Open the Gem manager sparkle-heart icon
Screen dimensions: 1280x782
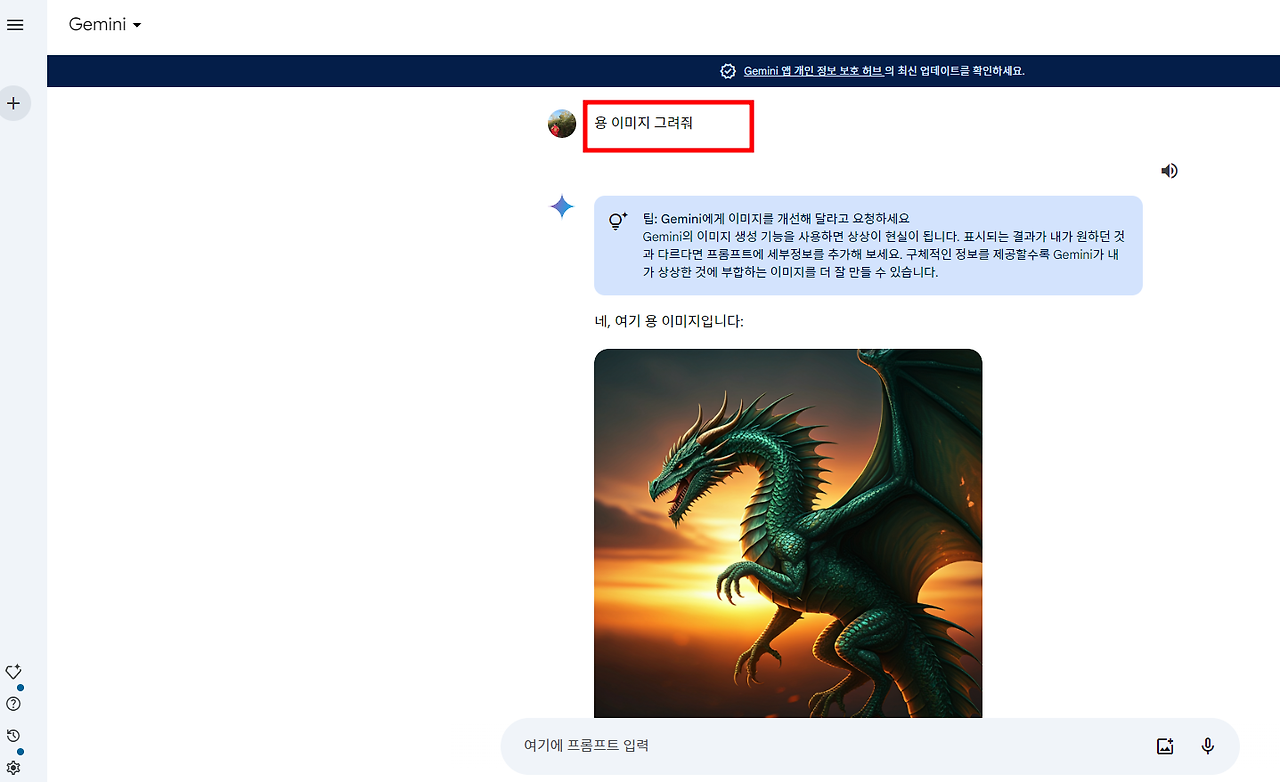point(14,672)
